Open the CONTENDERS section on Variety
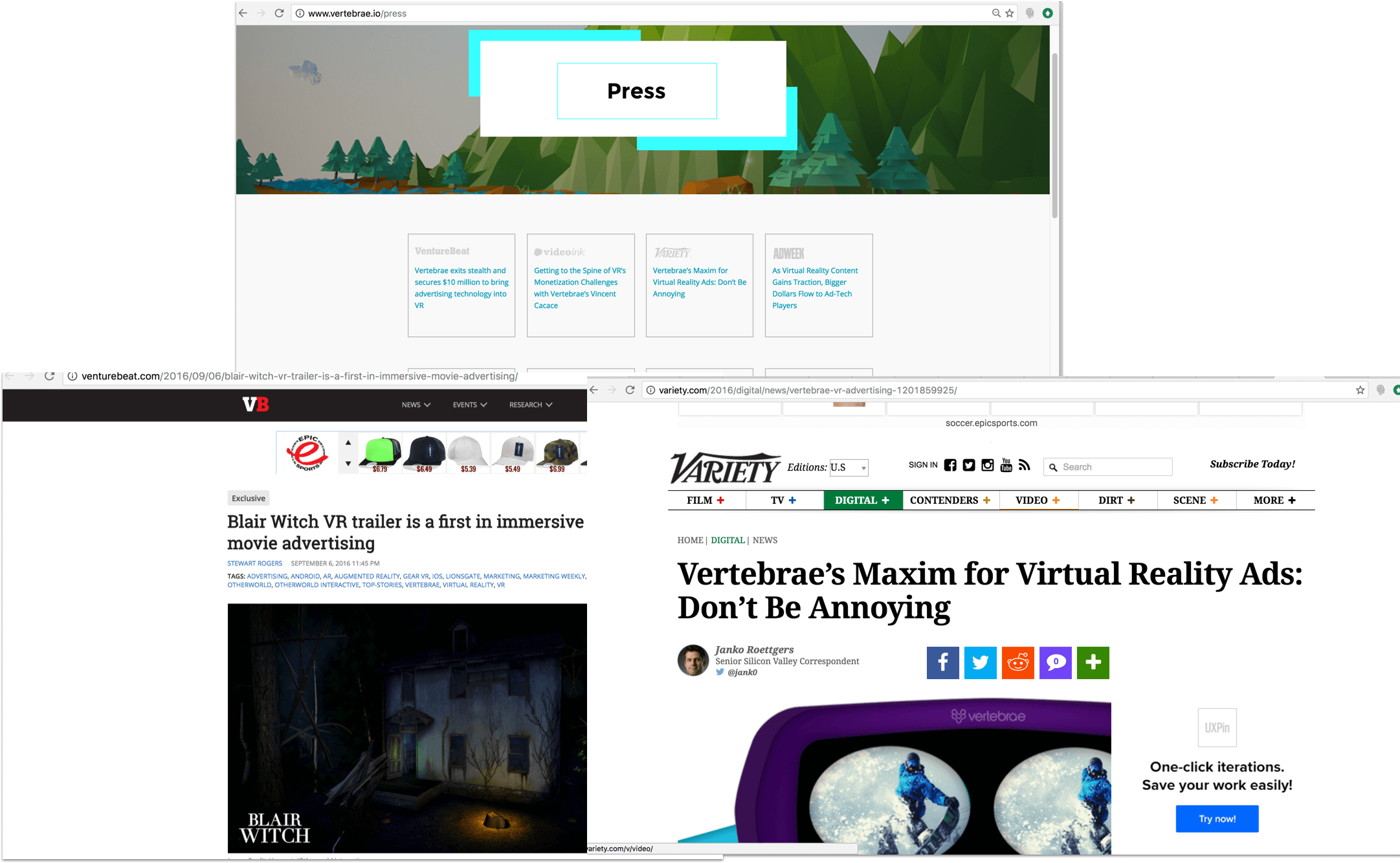 (x=950, y=500)
